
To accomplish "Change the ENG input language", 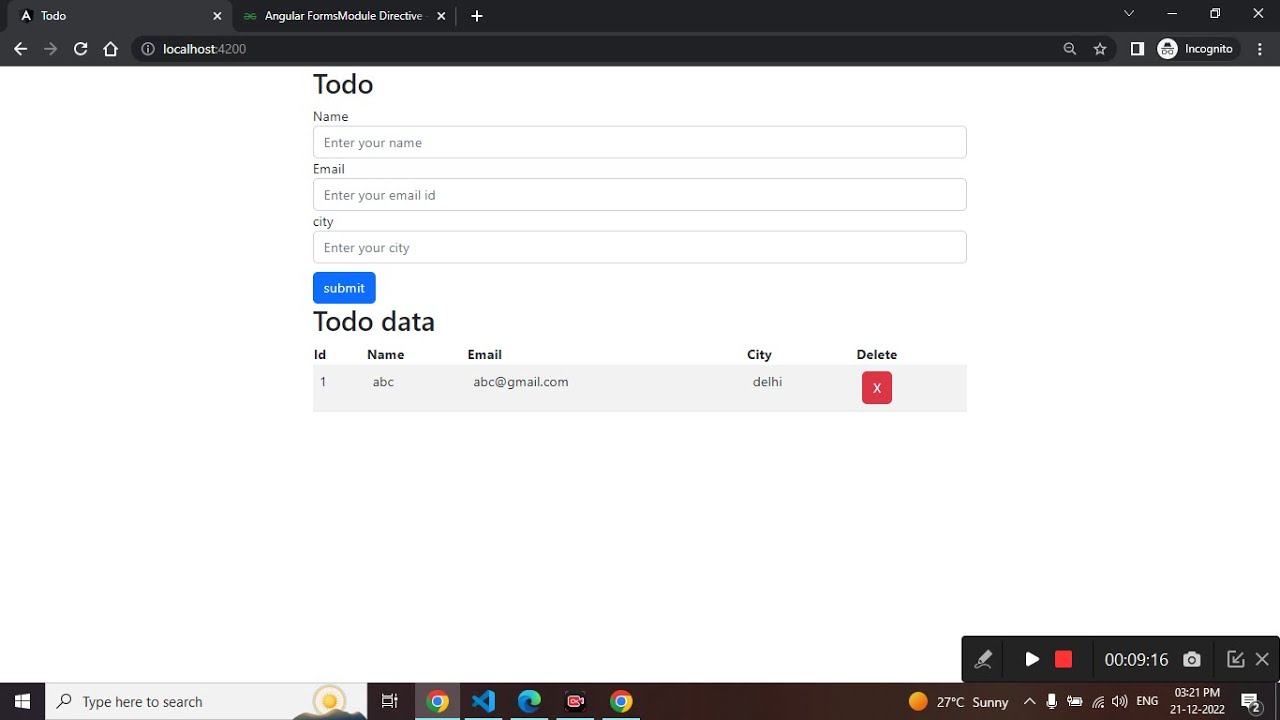I will tap(1147, 702).
